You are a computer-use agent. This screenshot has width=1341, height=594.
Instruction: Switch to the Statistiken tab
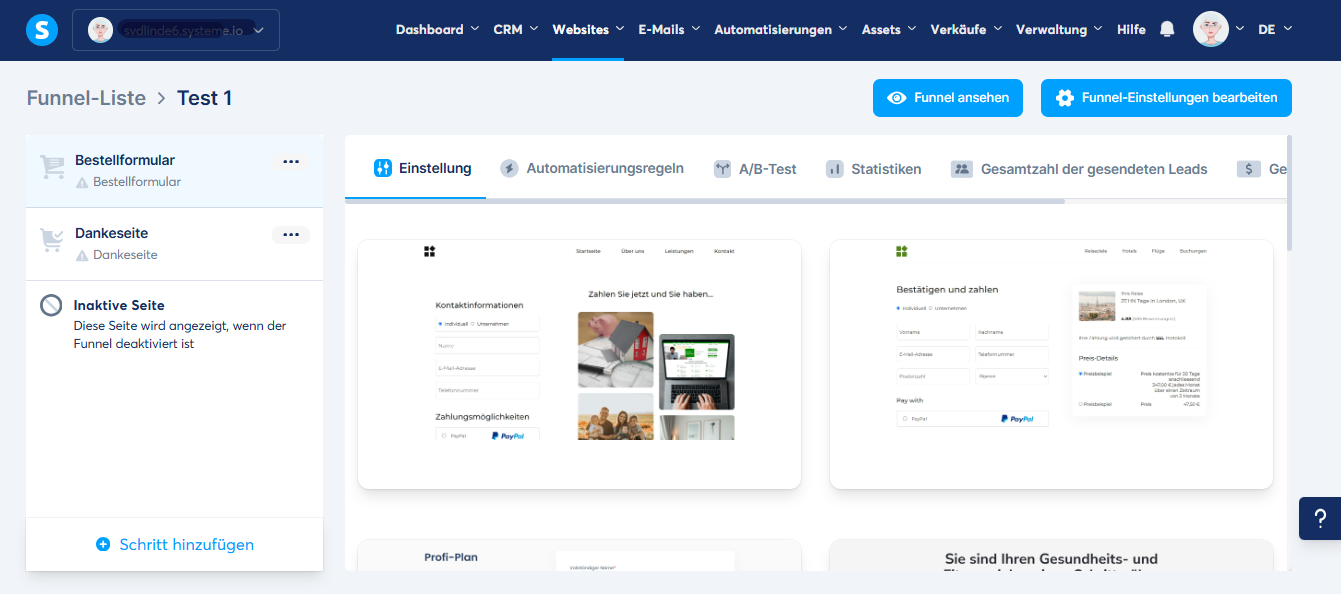[873, 169]
